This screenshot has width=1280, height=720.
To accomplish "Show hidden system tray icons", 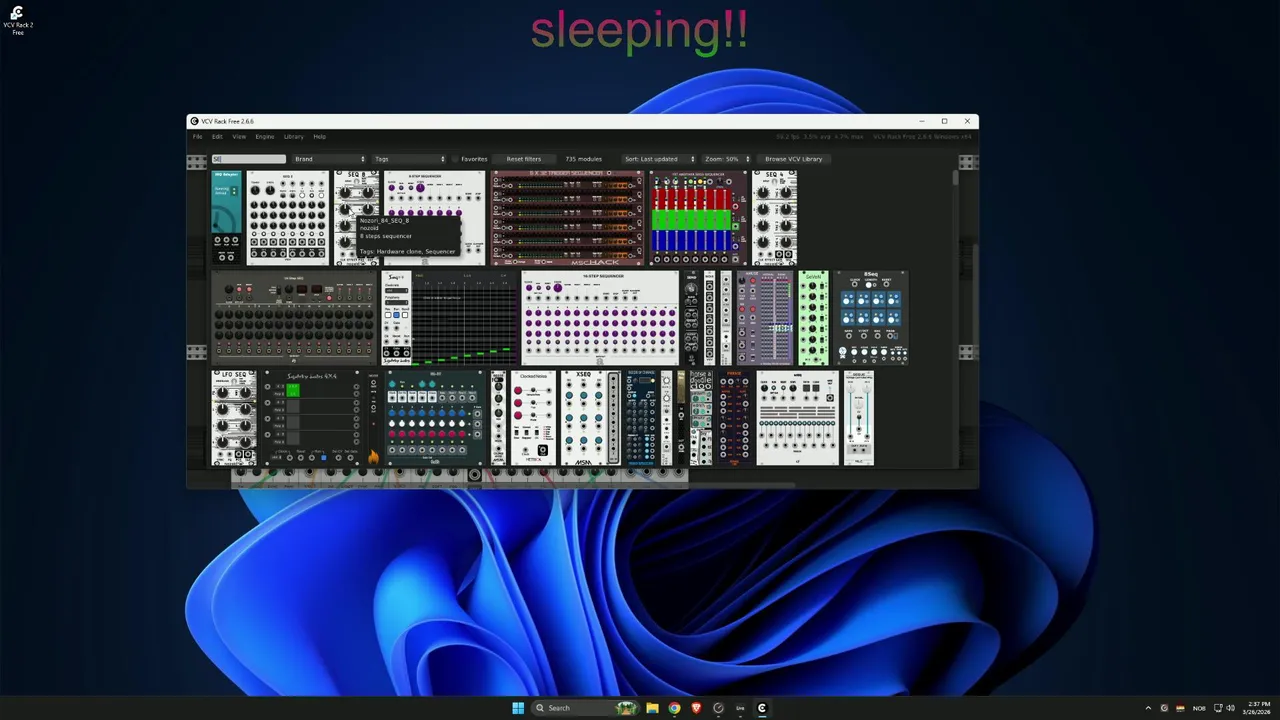I will click(x=1148, y=708).
